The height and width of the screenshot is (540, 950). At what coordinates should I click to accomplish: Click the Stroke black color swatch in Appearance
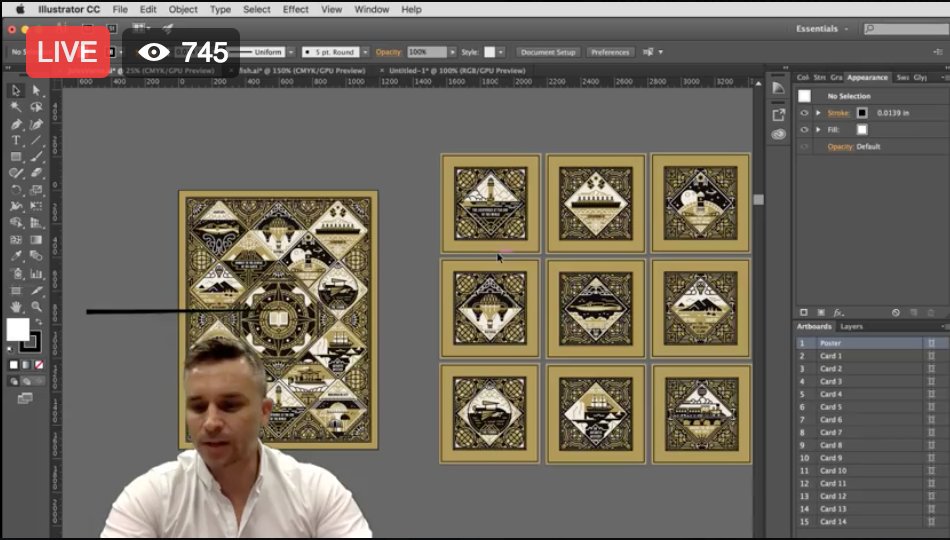[x=862, y=113]
